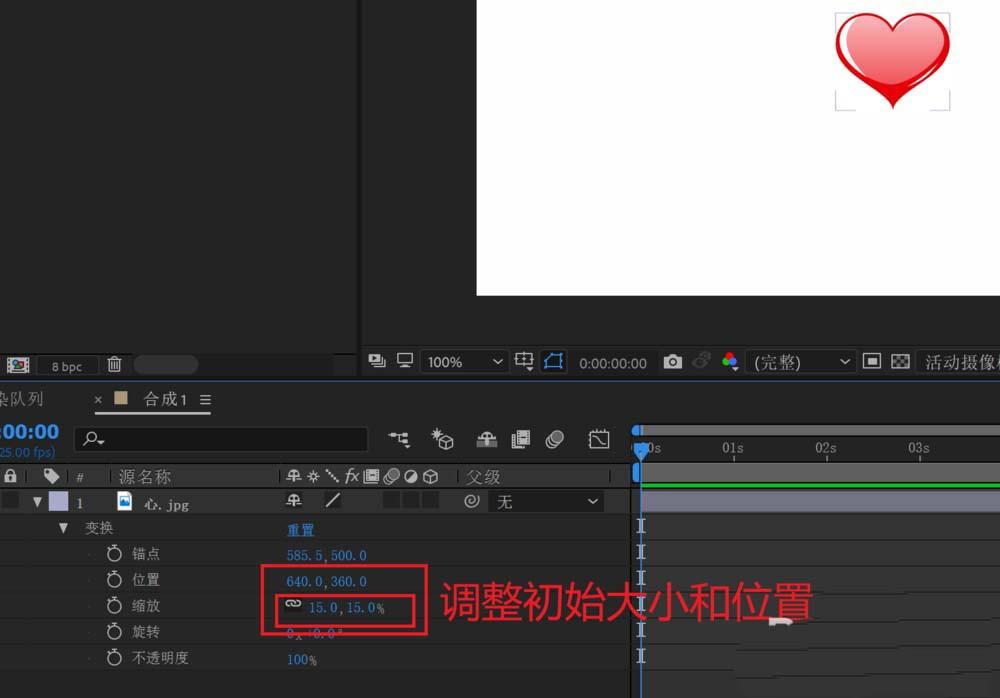Open the Composition Mini-Flowchart icon
This screenshot has width=1000, height=698.
pyautogui.click(x=398, y=439)
